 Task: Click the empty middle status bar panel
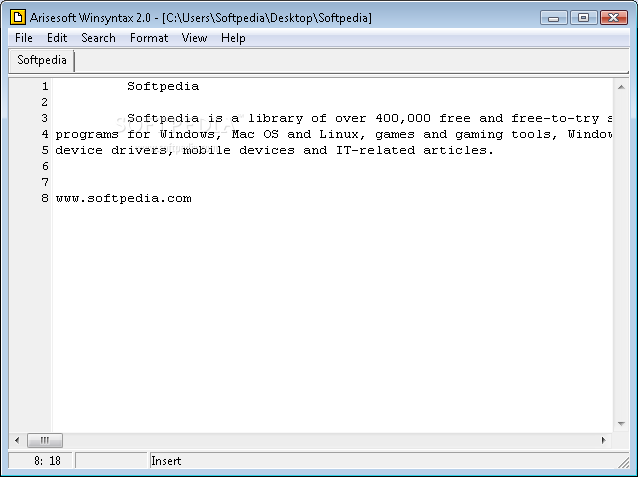(x=111, y=461)
